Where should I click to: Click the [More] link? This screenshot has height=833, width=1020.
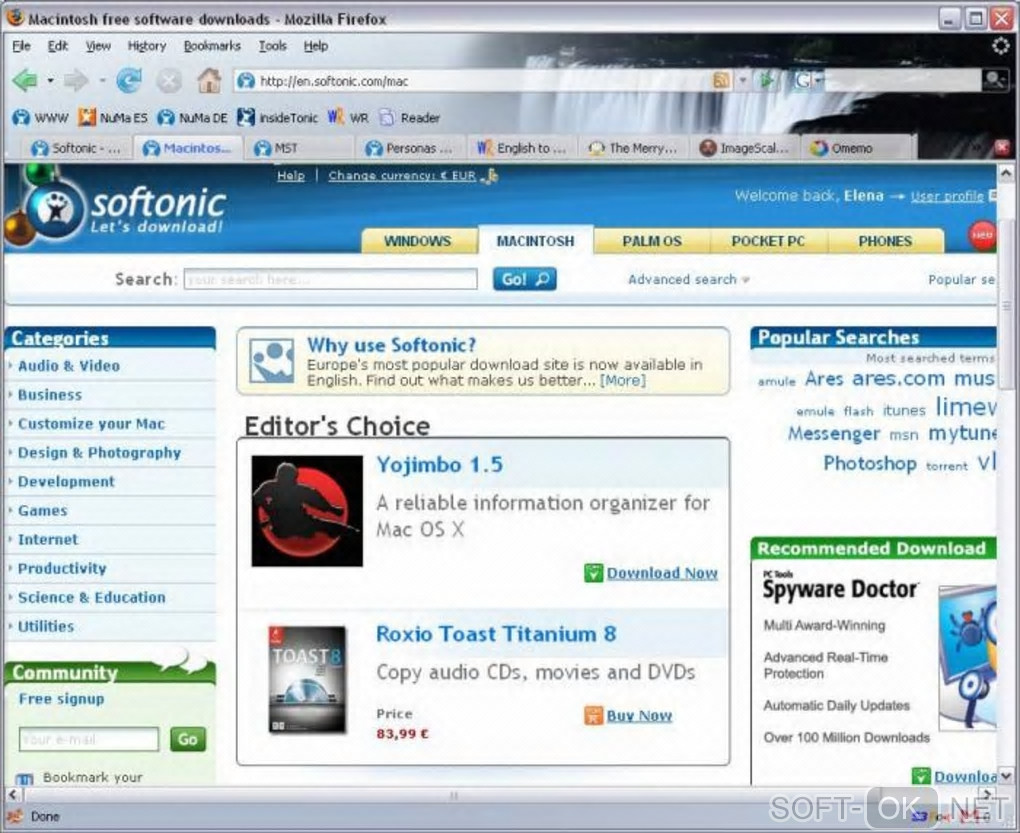coord(623,380)
